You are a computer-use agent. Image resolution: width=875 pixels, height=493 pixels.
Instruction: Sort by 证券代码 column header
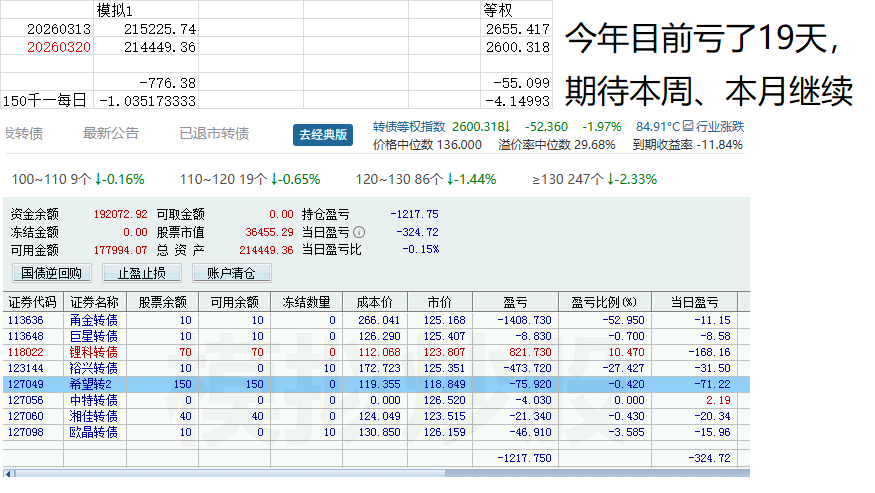click(34, 302)
